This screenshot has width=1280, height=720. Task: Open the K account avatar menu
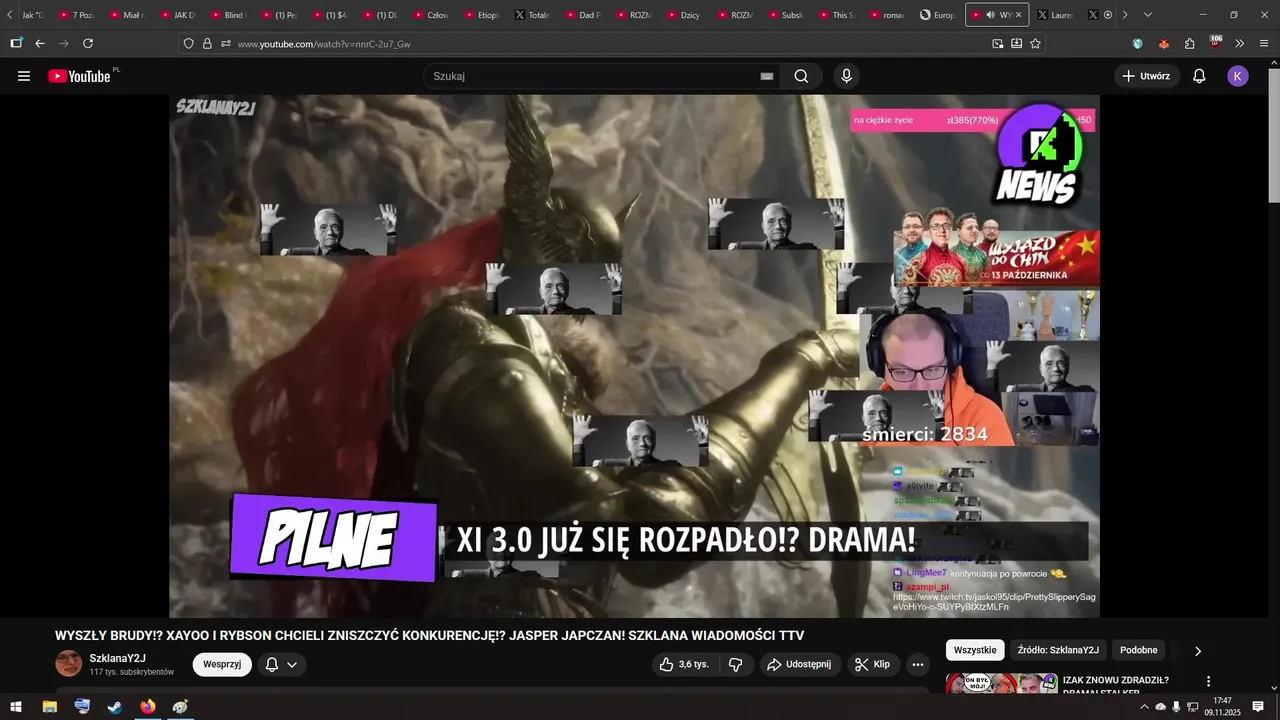(x=1238, y=76)
